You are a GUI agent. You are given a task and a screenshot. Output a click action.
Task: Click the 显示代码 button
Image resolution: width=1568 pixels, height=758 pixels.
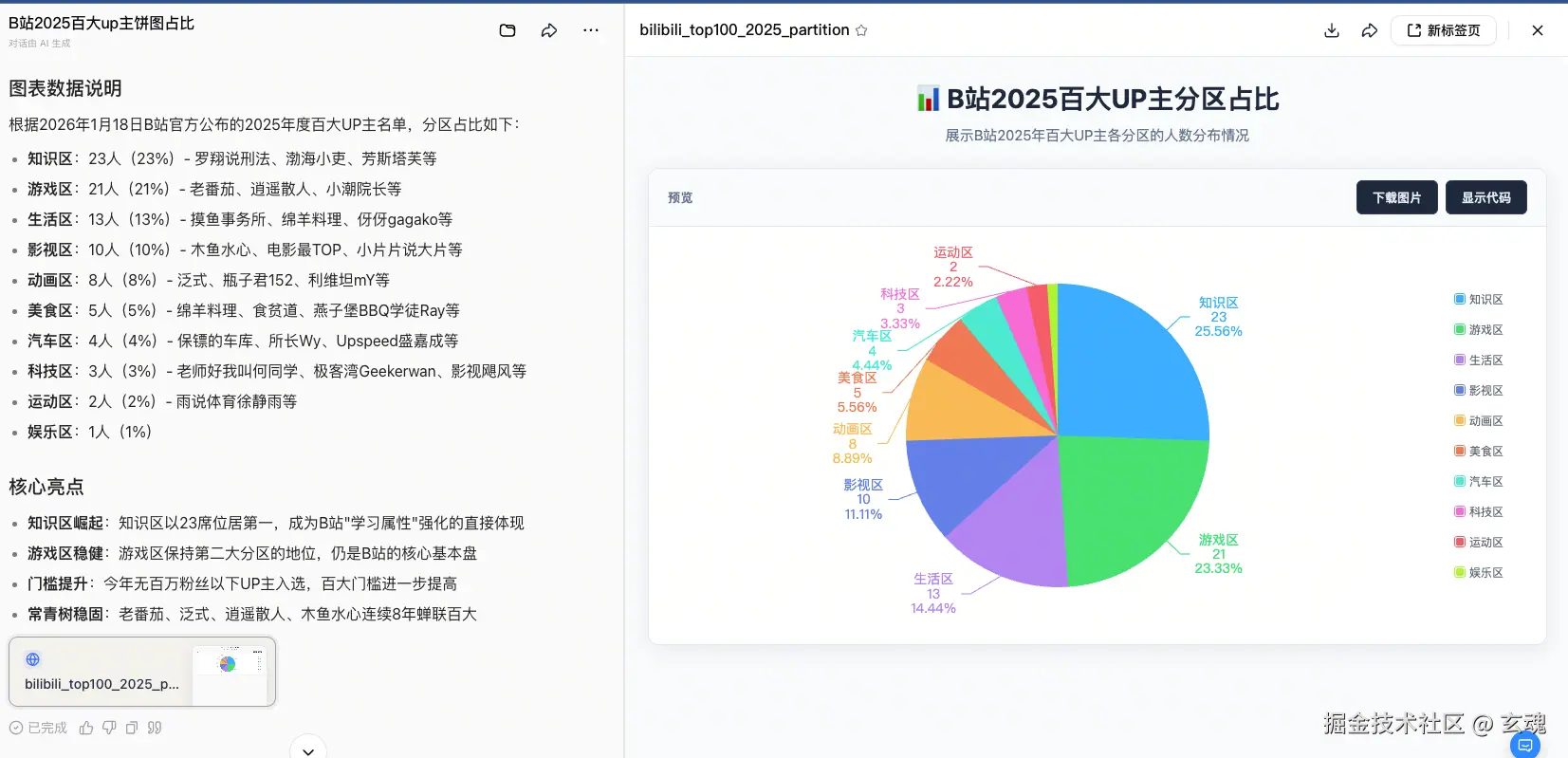click(1485, 197)
